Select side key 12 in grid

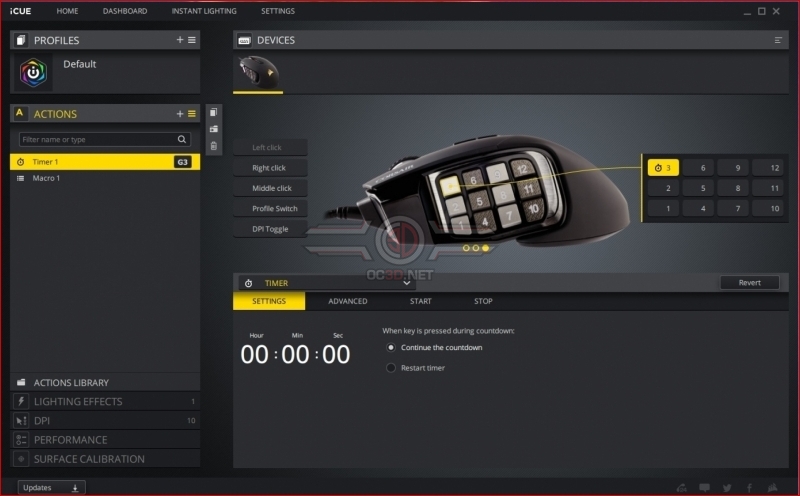[768, 168]
